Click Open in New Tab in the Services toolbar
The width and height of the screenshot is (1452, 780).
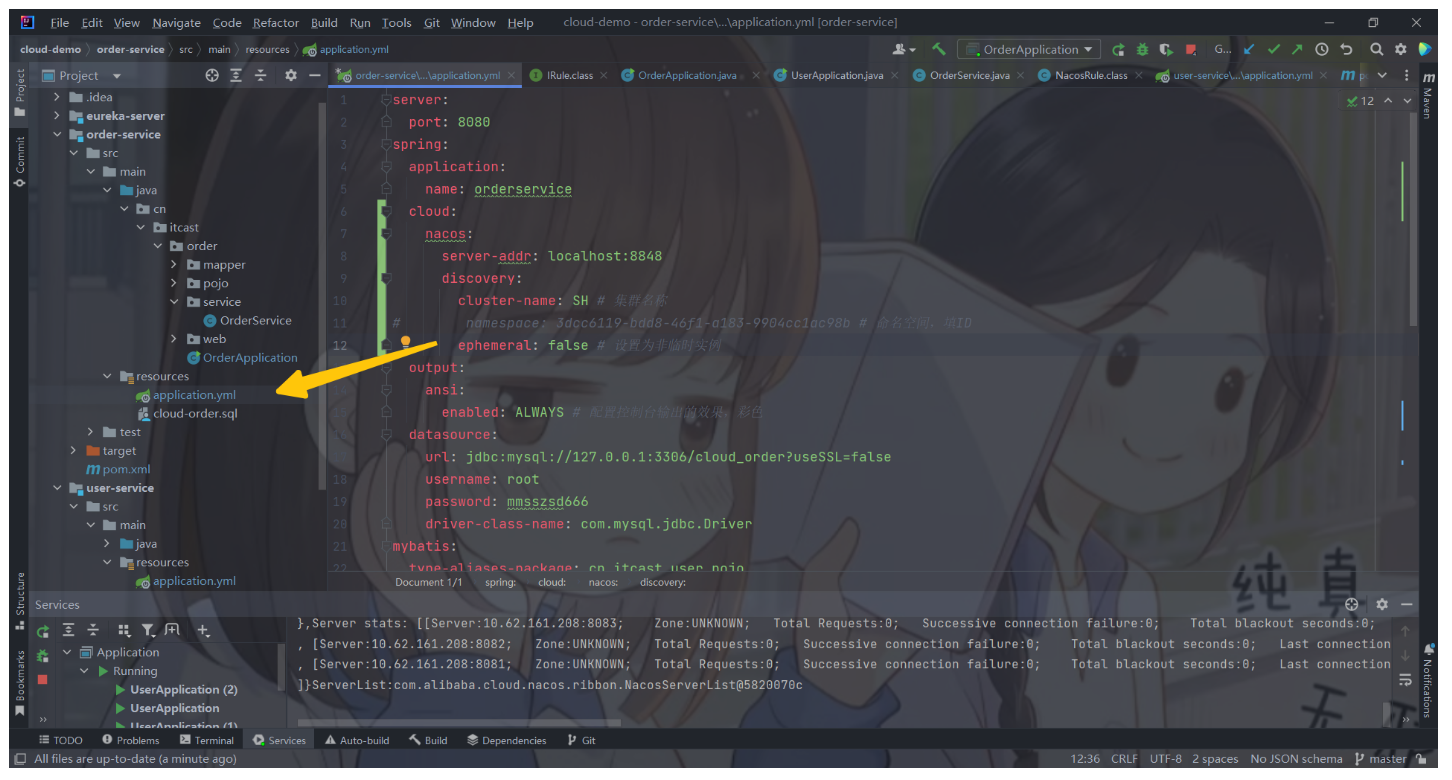click(172, 630)
